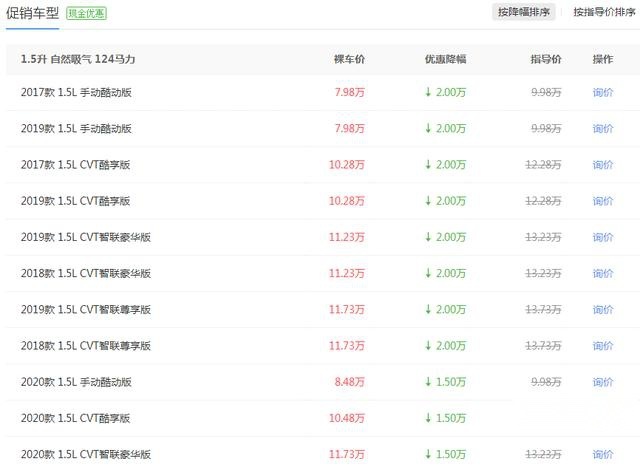Click 询价 for 2019款 1.5L CVT智联豪华版
640x467 pixels.
click(603, 237)
